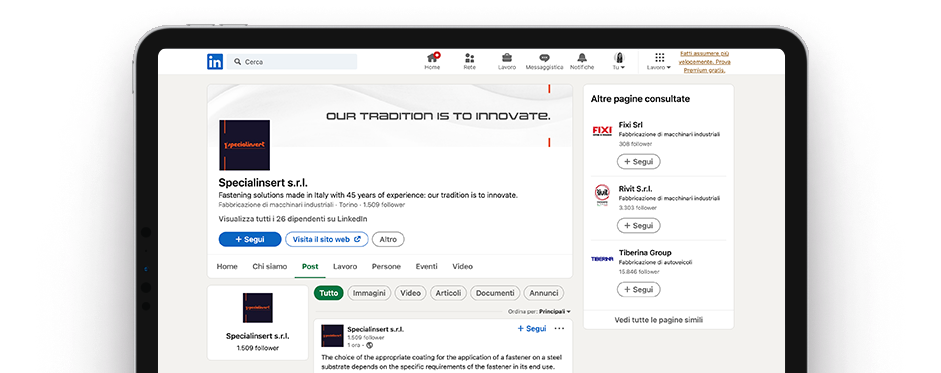Select the Documenti post filter
The image size is (941, 373).
coord(495,293)
